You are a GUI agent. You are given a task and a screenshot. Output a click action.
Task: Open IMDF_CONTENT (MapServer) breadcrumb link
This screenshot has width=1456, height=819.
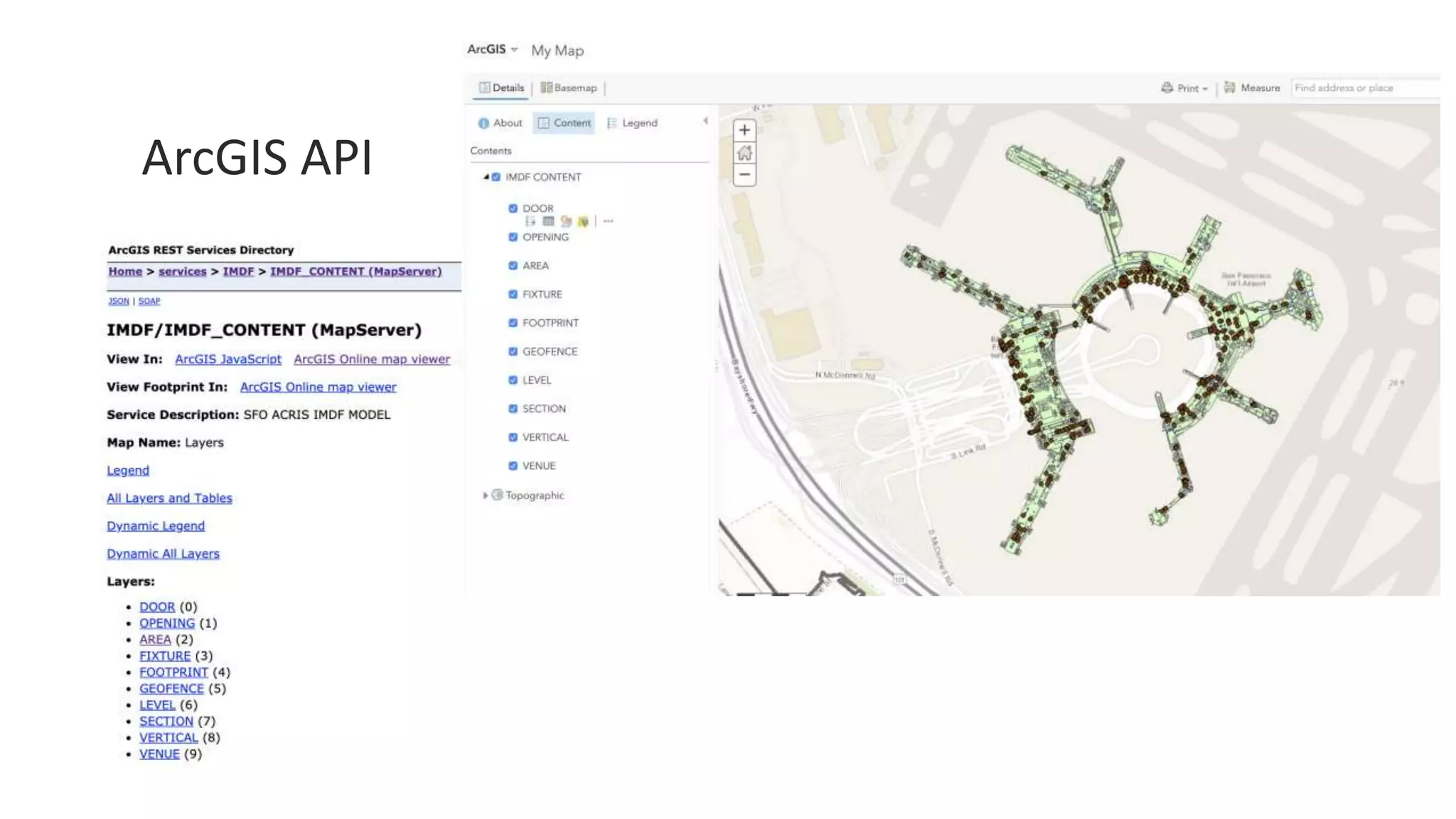pyautogui.click(x=355, y=272)
